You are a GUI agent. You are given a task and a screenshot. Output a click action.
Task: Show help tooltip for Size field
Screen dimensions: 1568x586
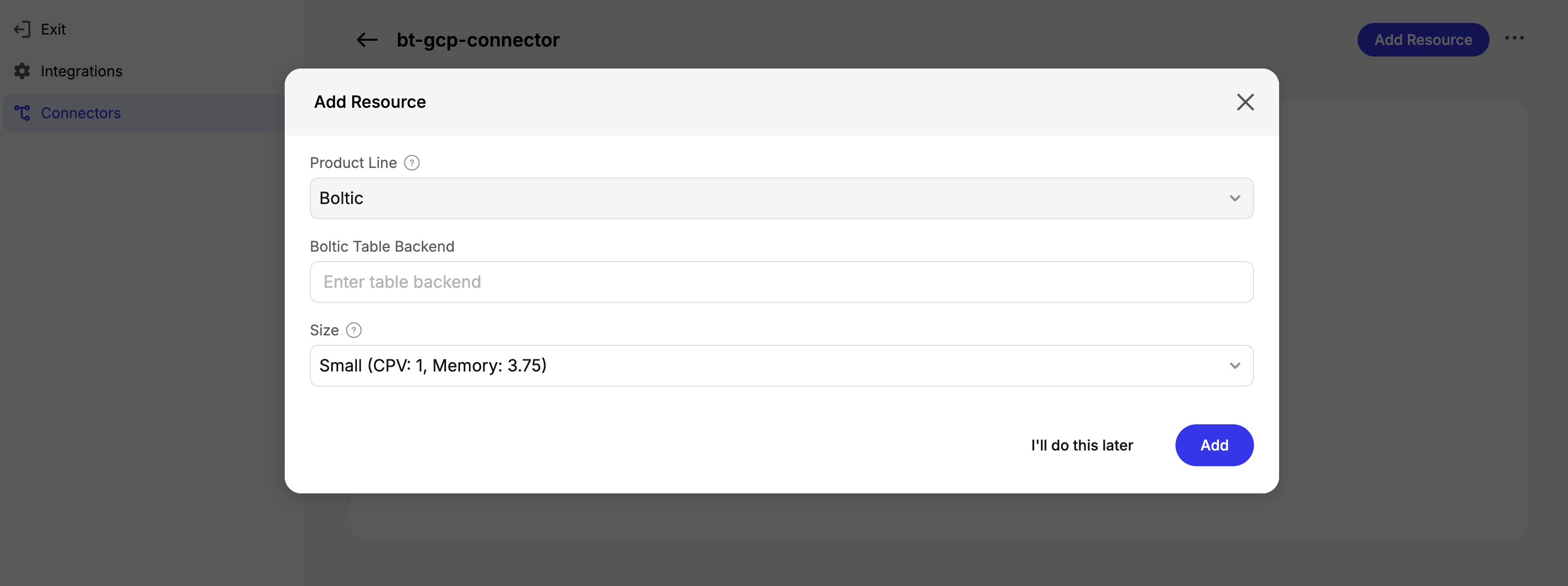pyautogui.click(x=354, y=331)
